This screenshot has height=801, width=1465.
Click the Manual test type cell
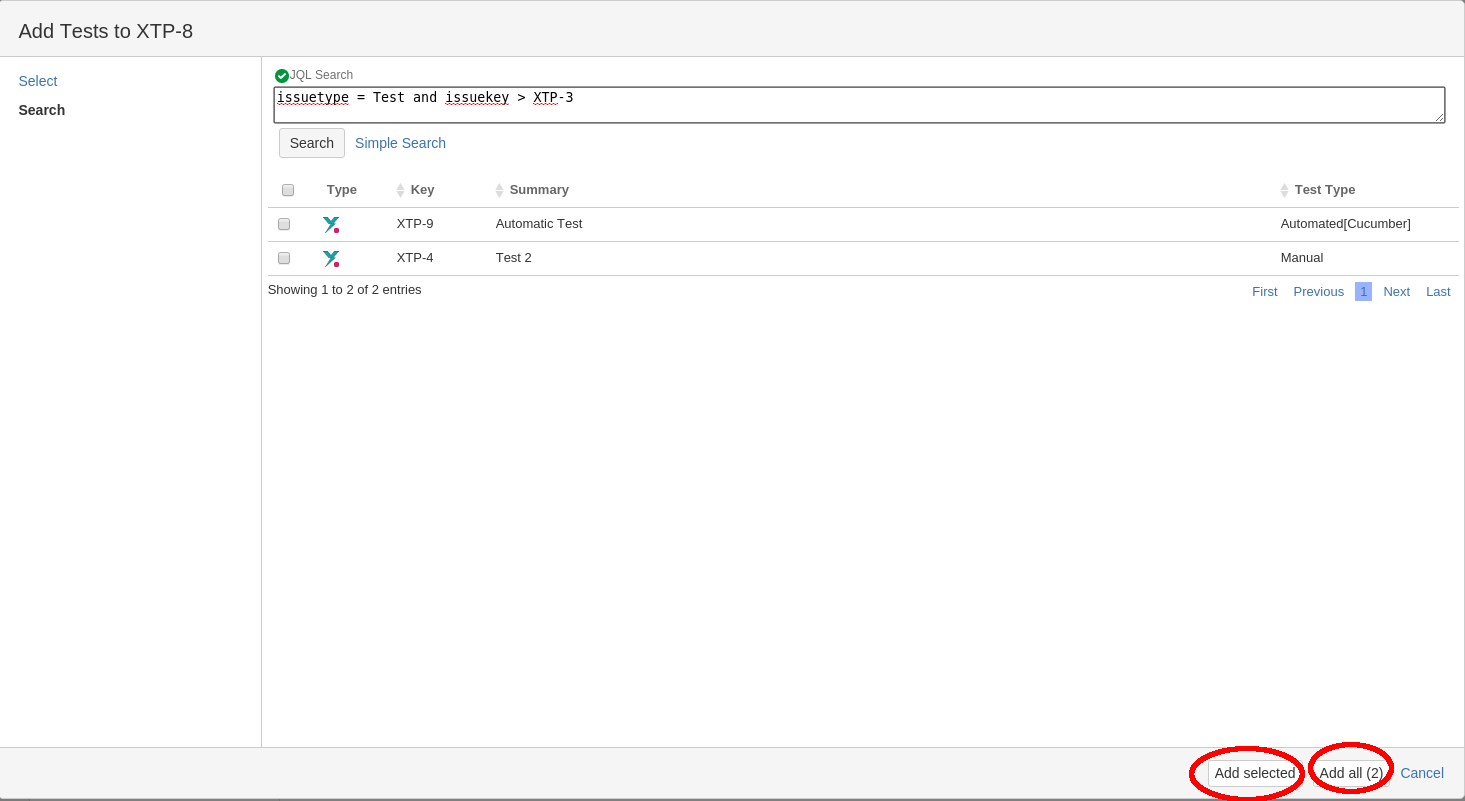pyautogui.click(x=1302, y=258)
